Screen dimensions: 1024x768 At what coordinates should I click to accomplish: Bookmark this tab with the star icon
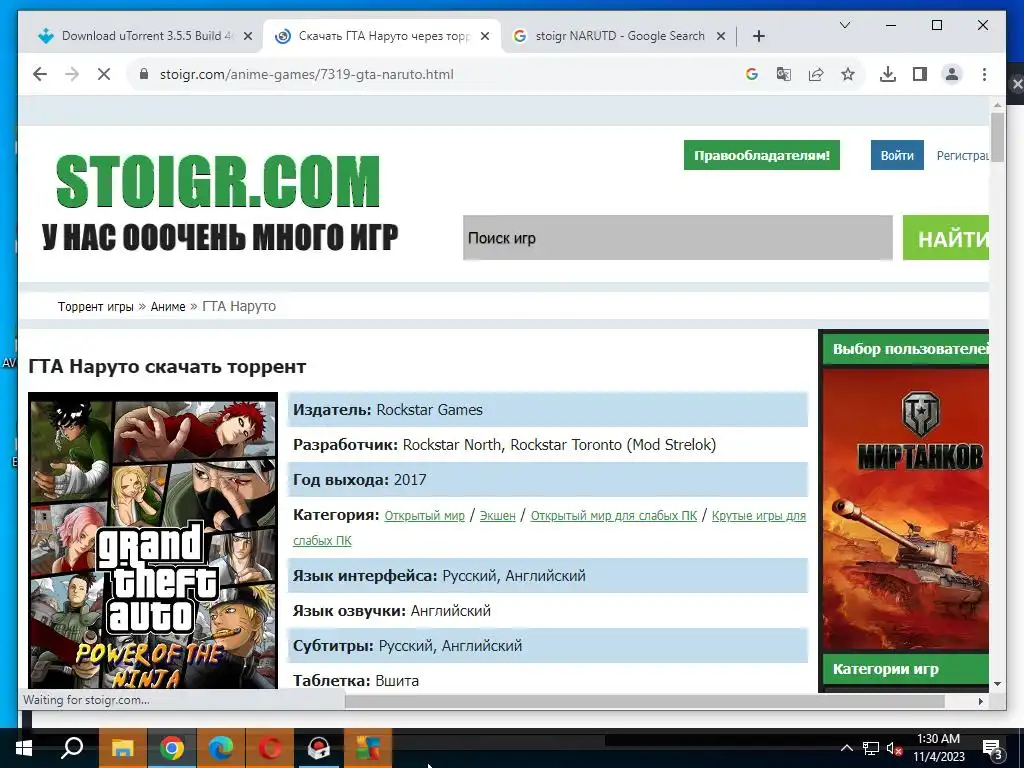[848, 74]
